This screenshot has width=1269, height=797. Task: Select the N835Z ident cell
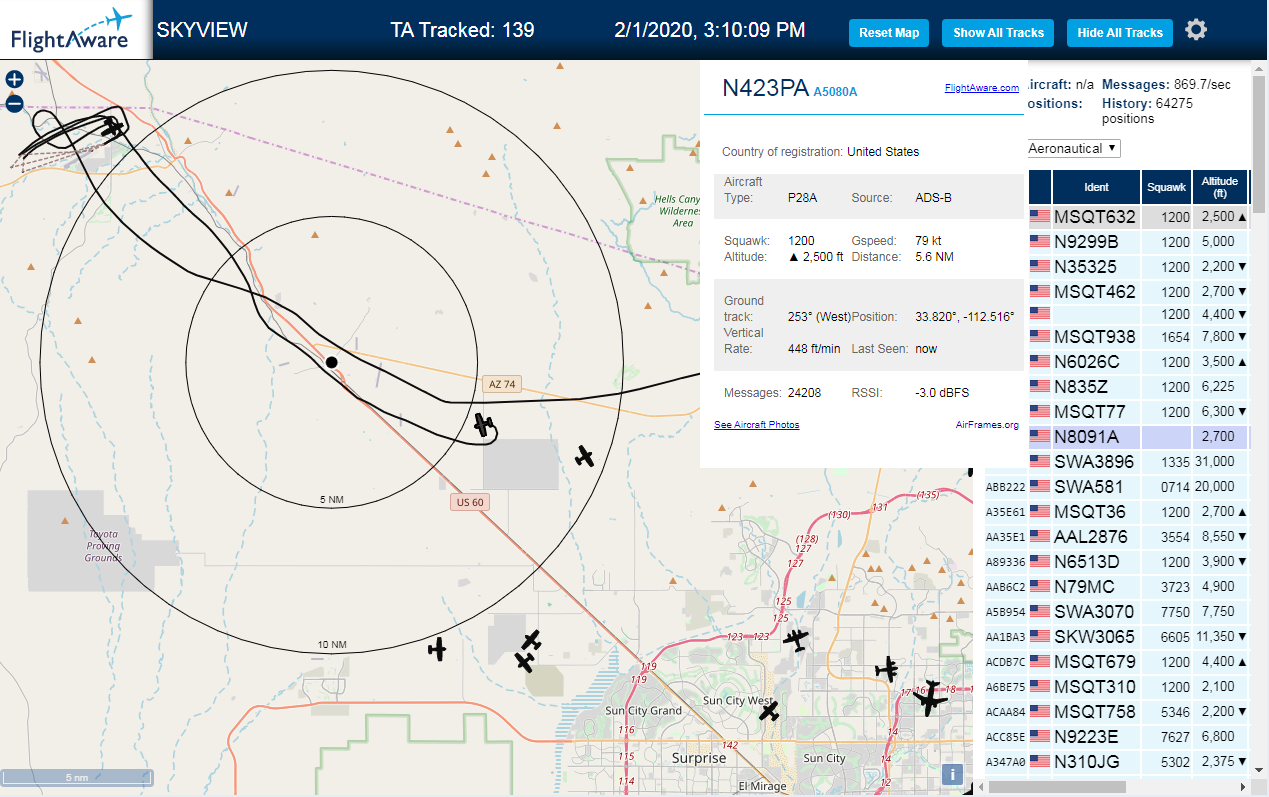click(1096, 386)
